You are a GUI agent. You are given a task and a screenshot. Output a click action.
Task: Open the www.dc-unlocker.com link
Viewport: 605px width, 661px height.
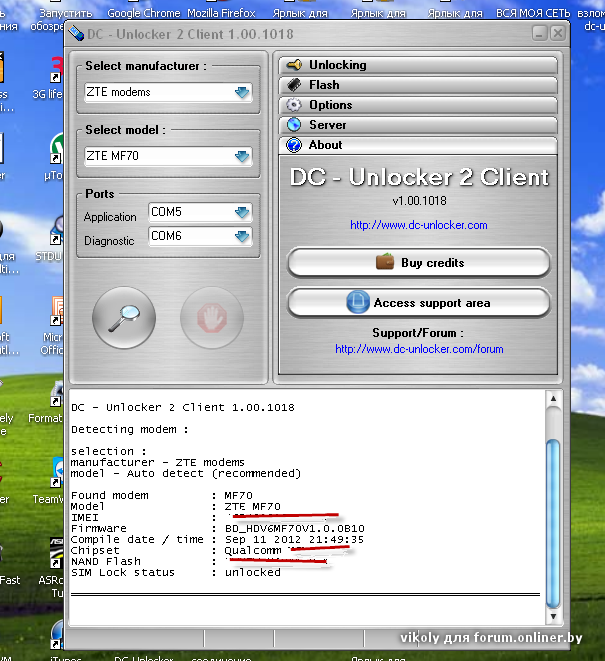(419, 225)
